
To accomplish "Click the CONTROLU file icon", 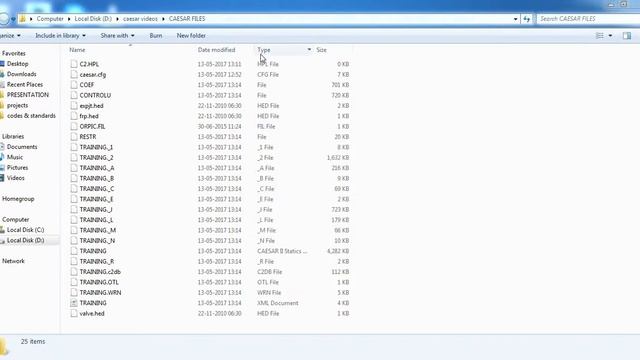I will (x=74, y=95).
